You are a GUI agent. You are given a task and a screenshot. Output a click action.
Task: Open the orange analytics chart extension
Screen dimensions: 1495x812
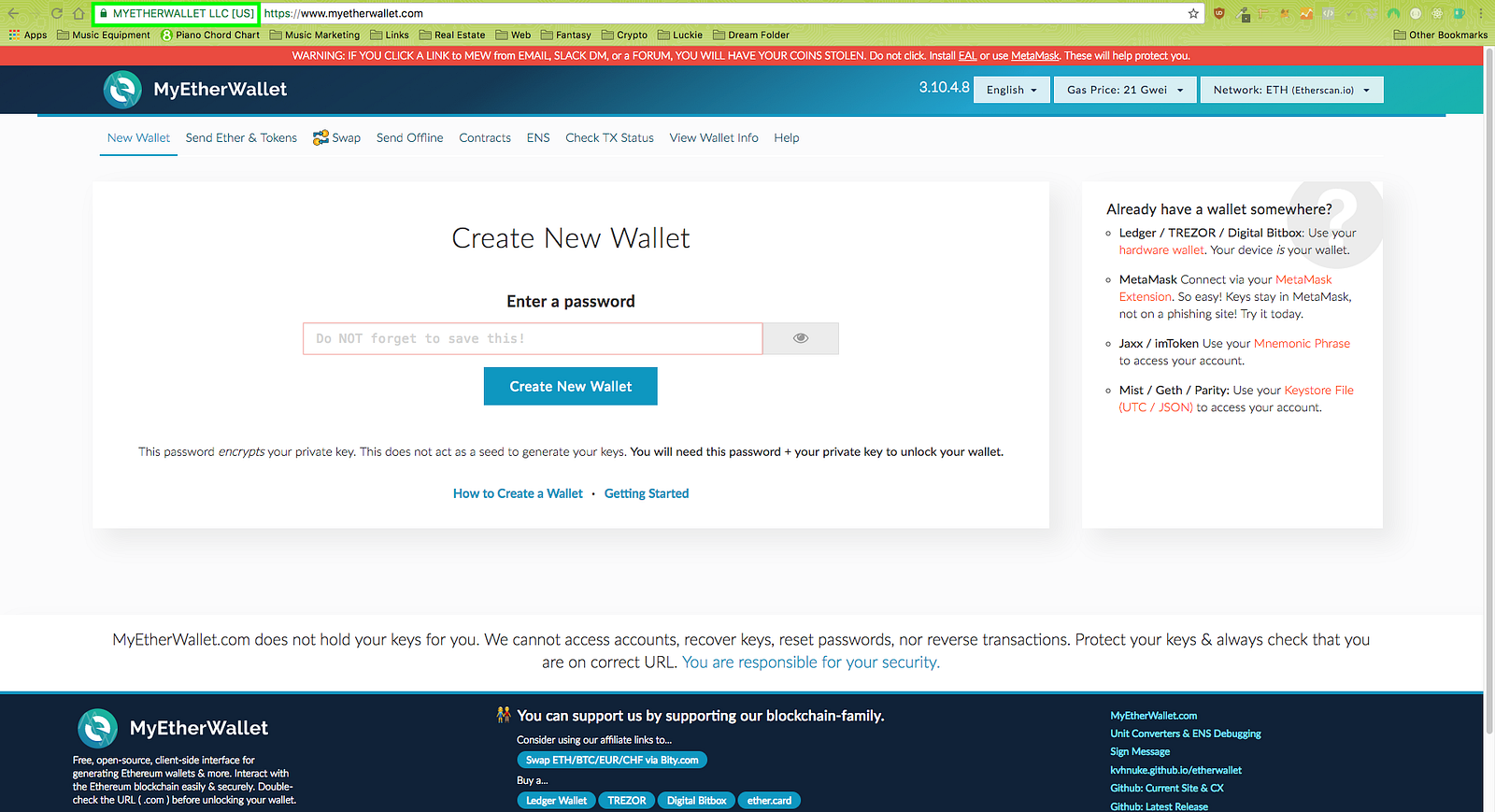(1306, 14)
